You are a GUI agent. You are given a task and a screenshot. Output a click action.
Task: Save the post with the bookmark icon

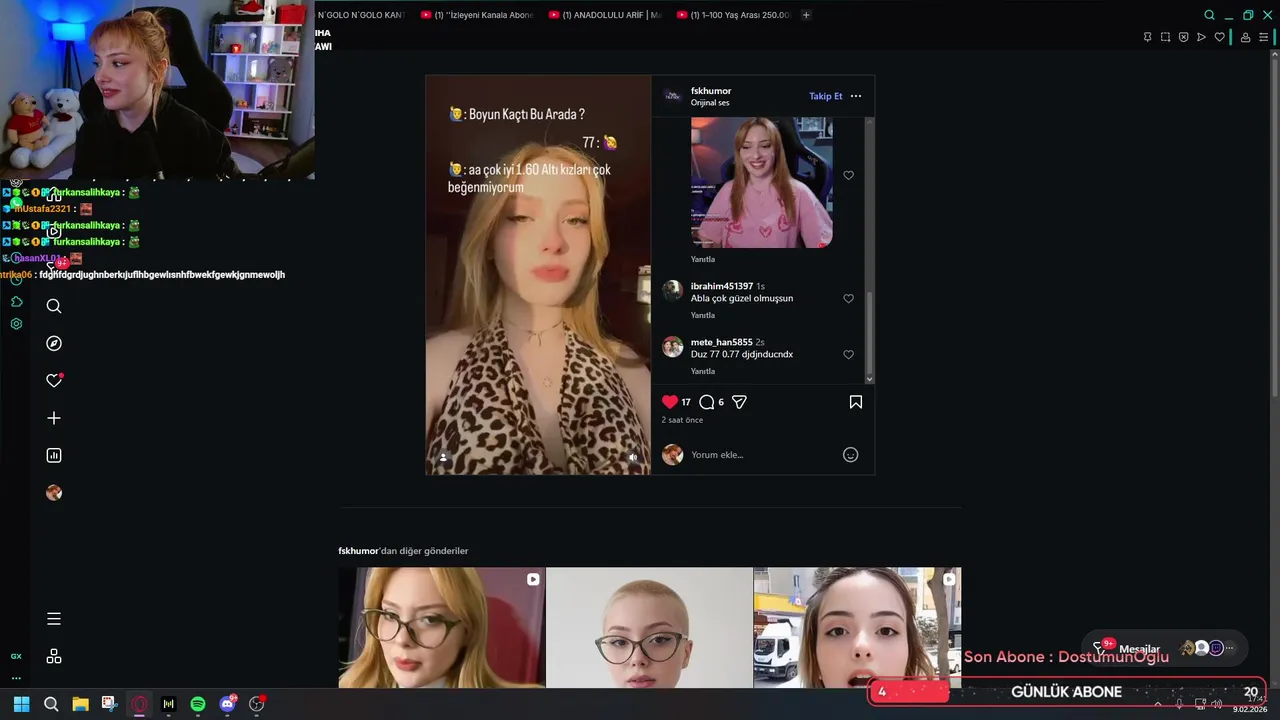click(856, 402)
